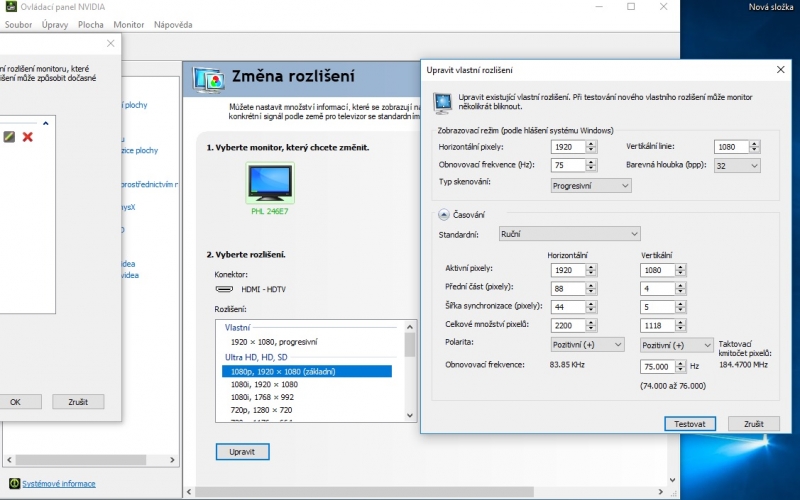Click the System information icon at bottom left
The width and height of the screenshot is (800, 500).
(14, 483)
